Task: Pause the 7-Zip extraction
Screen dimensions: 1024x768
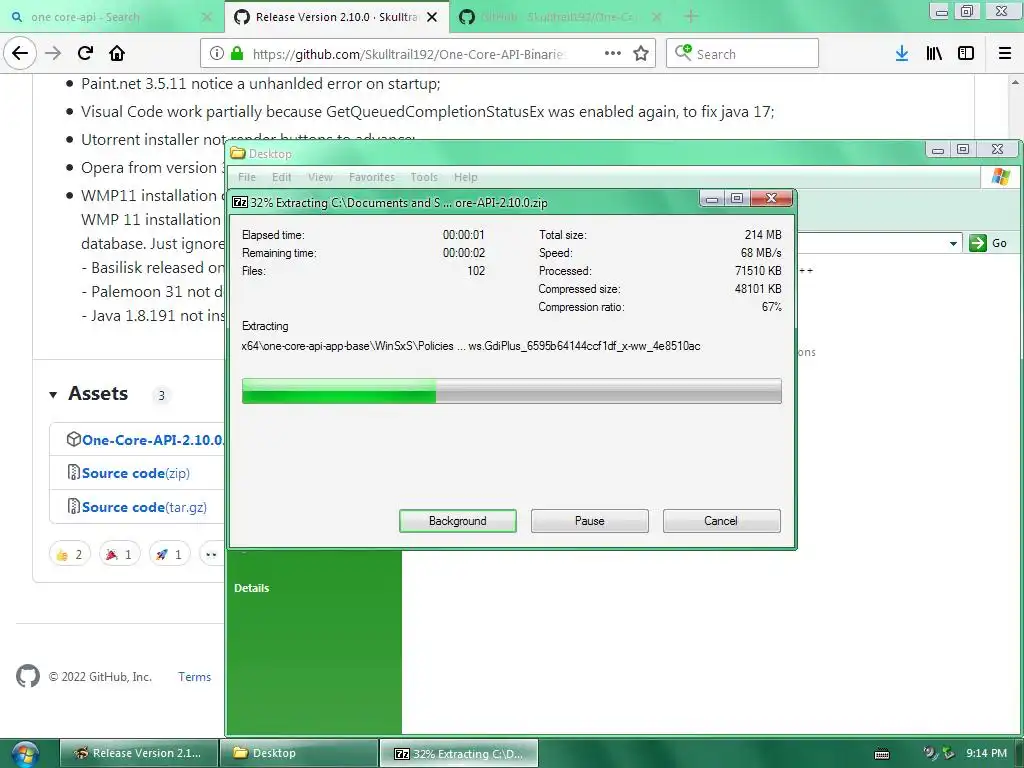Action: click(590, 520)
